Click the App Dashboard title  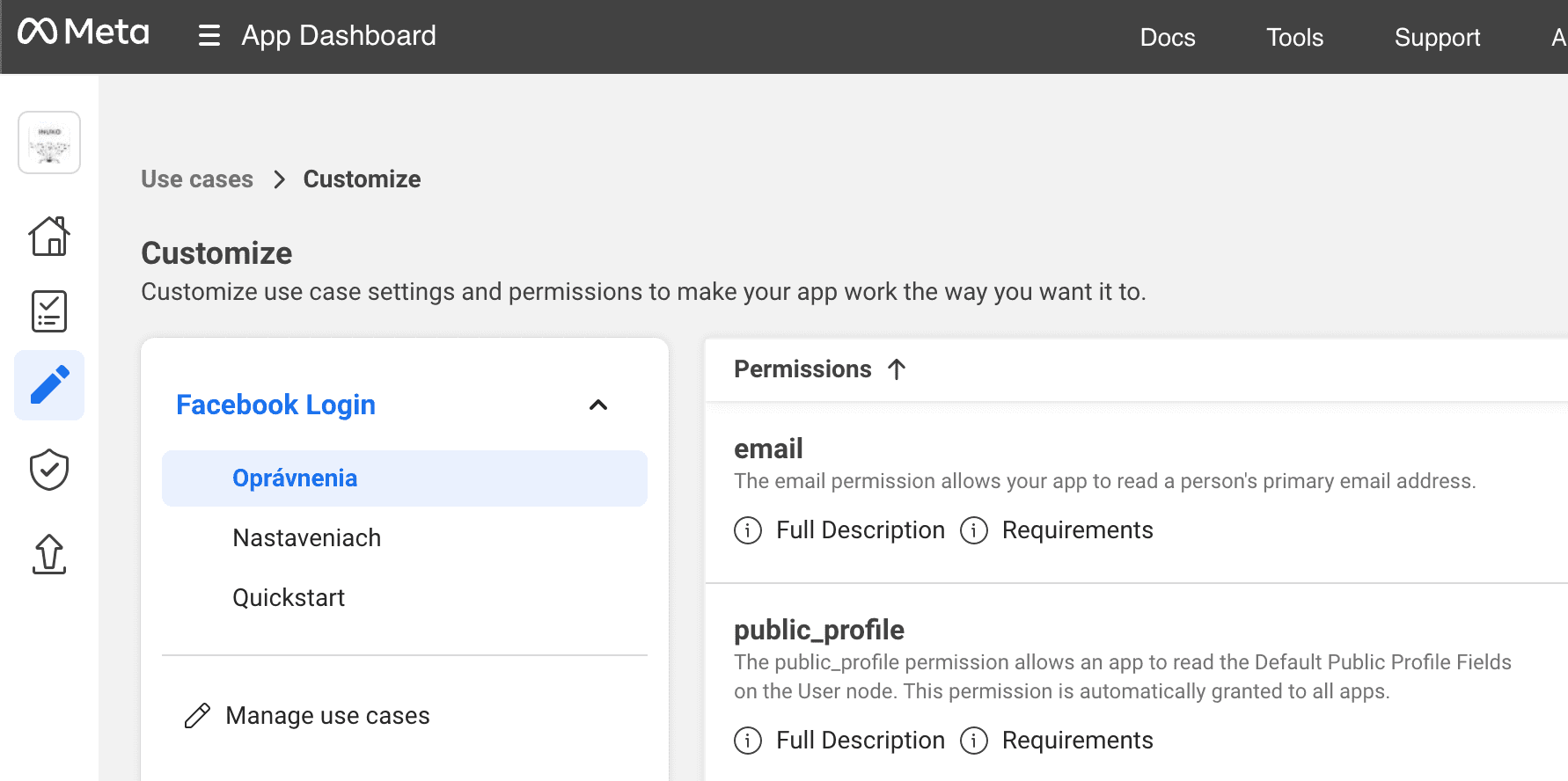(339, 36)
